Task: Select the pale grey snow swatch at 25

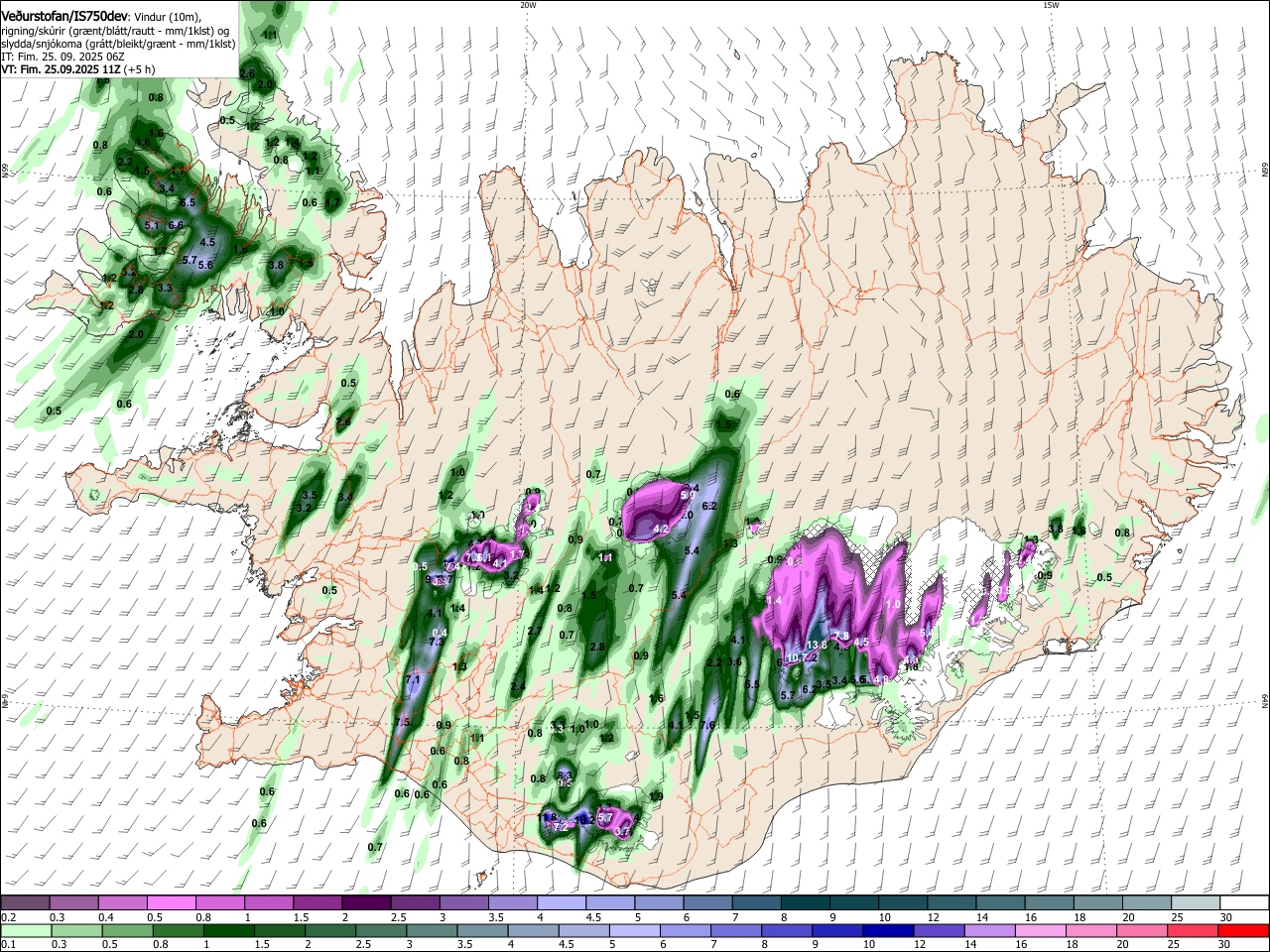Action: point(1195,902)
